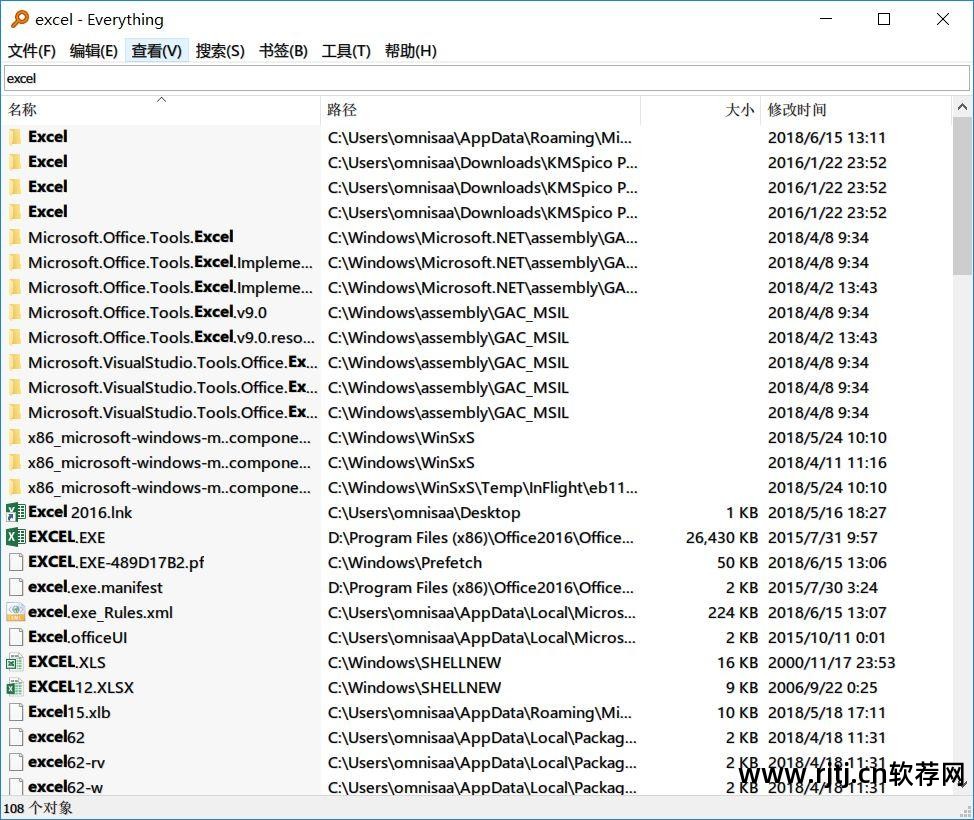Screen dimensions: 974x820
Task: Click the Everything magnifier app icon in title bar
Action: tap(19, 19)
